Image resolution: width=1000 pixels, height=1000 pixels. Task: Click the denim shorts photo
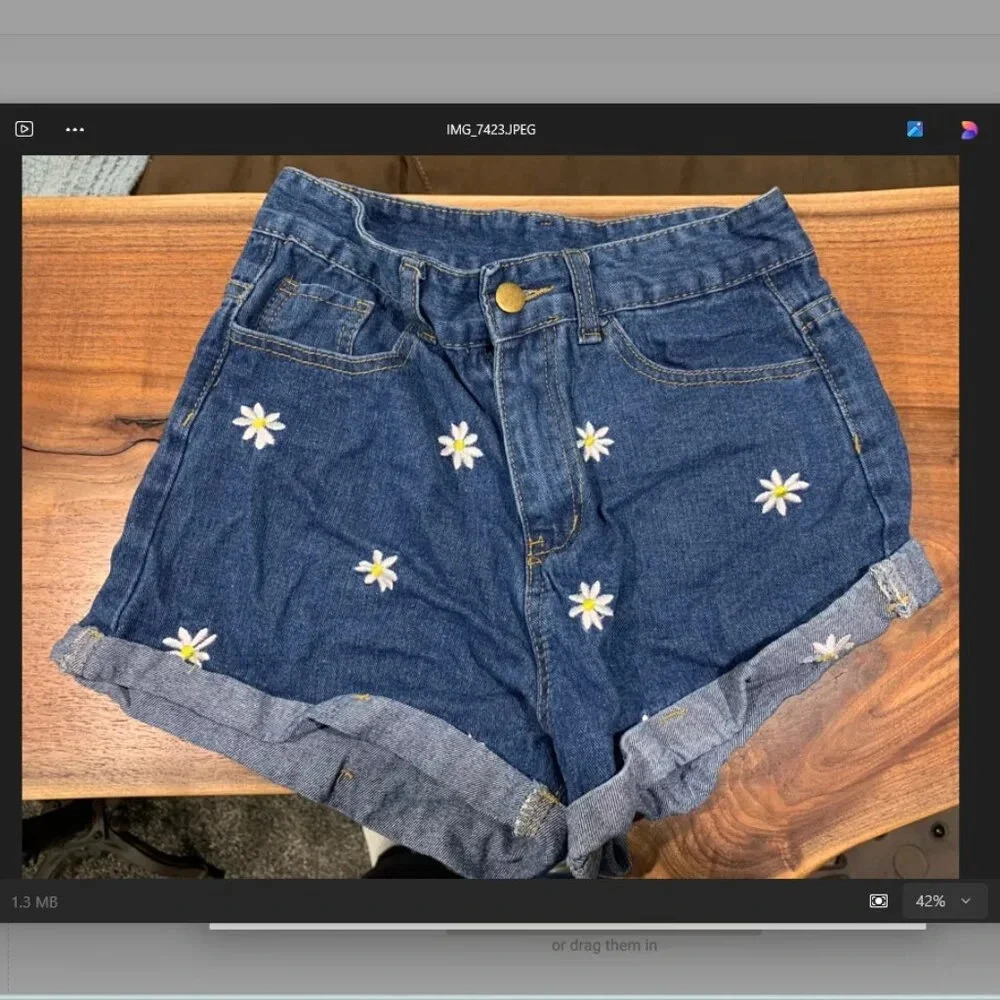point(490,517)
